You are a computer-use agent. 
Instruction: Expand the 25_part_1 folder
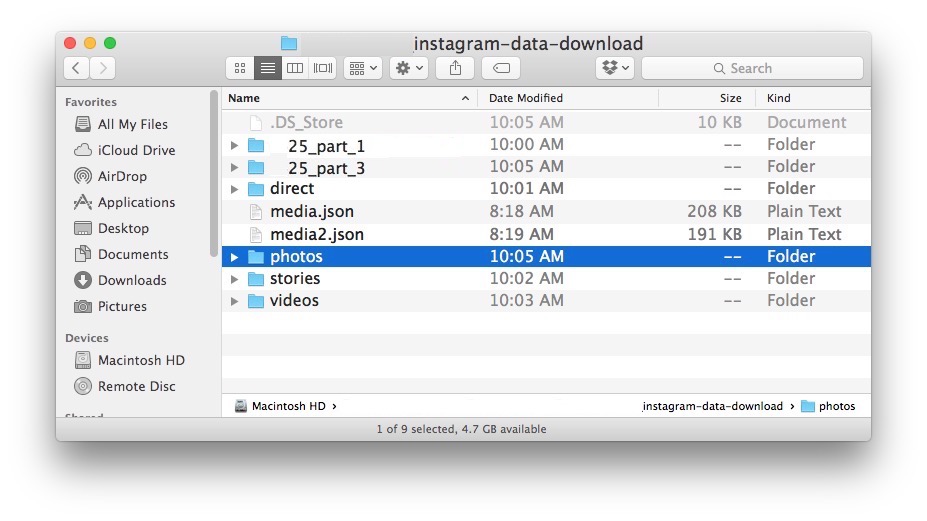[x=234, y=145]
